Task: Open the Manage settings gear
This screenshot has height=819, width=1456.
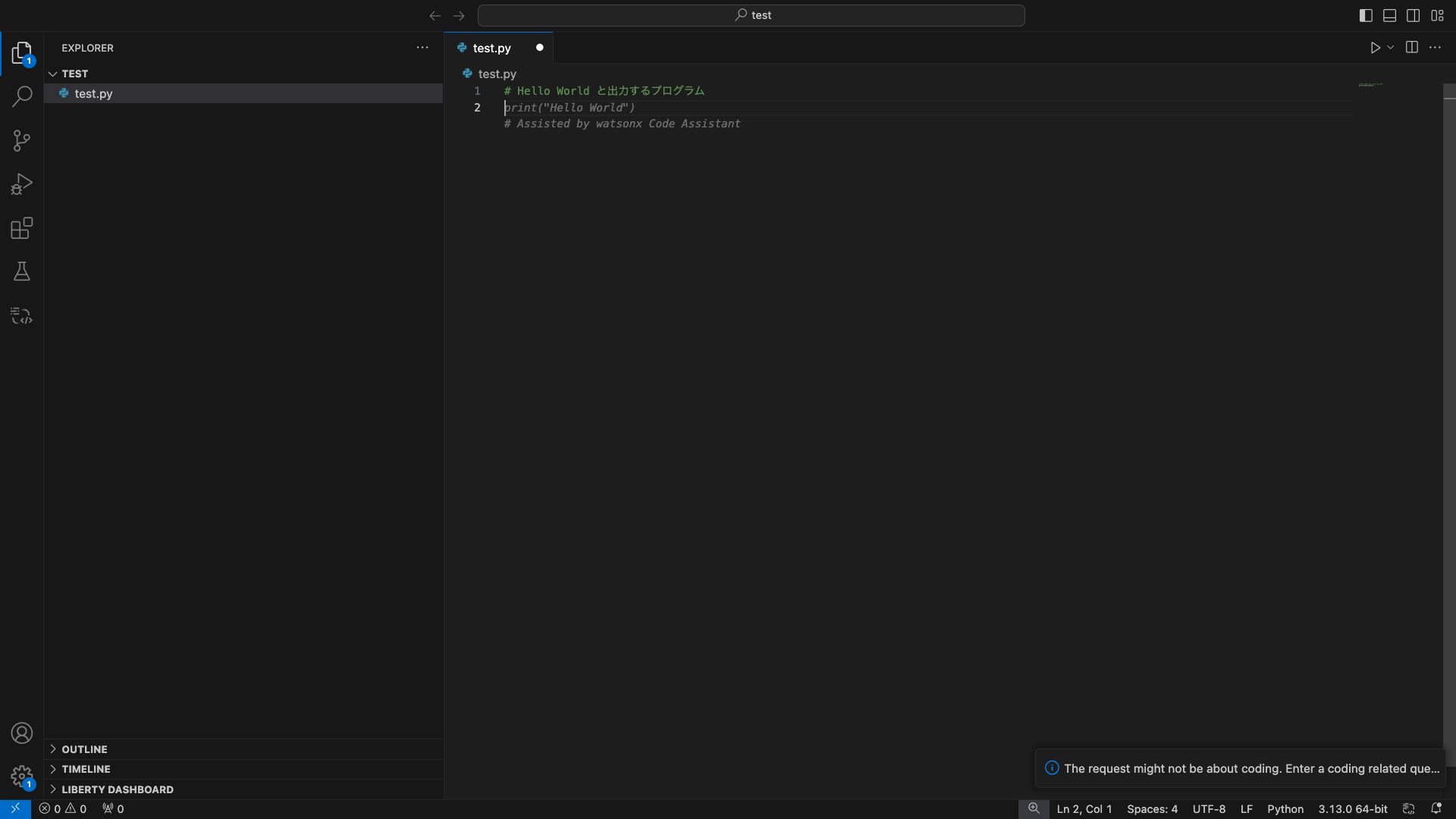Action: [22, 777]
